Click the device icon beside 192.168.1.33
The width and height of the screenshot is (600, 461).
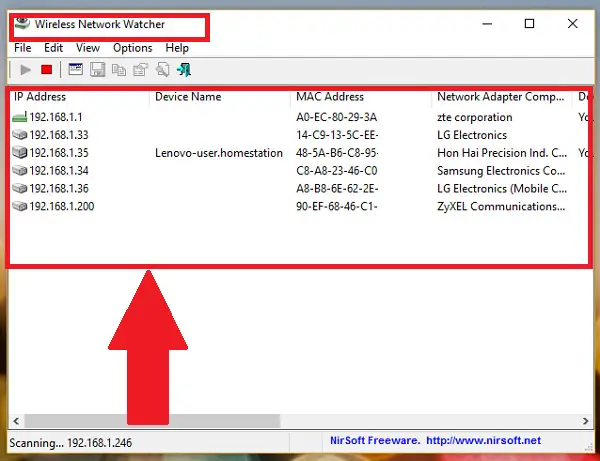point(20,135)
